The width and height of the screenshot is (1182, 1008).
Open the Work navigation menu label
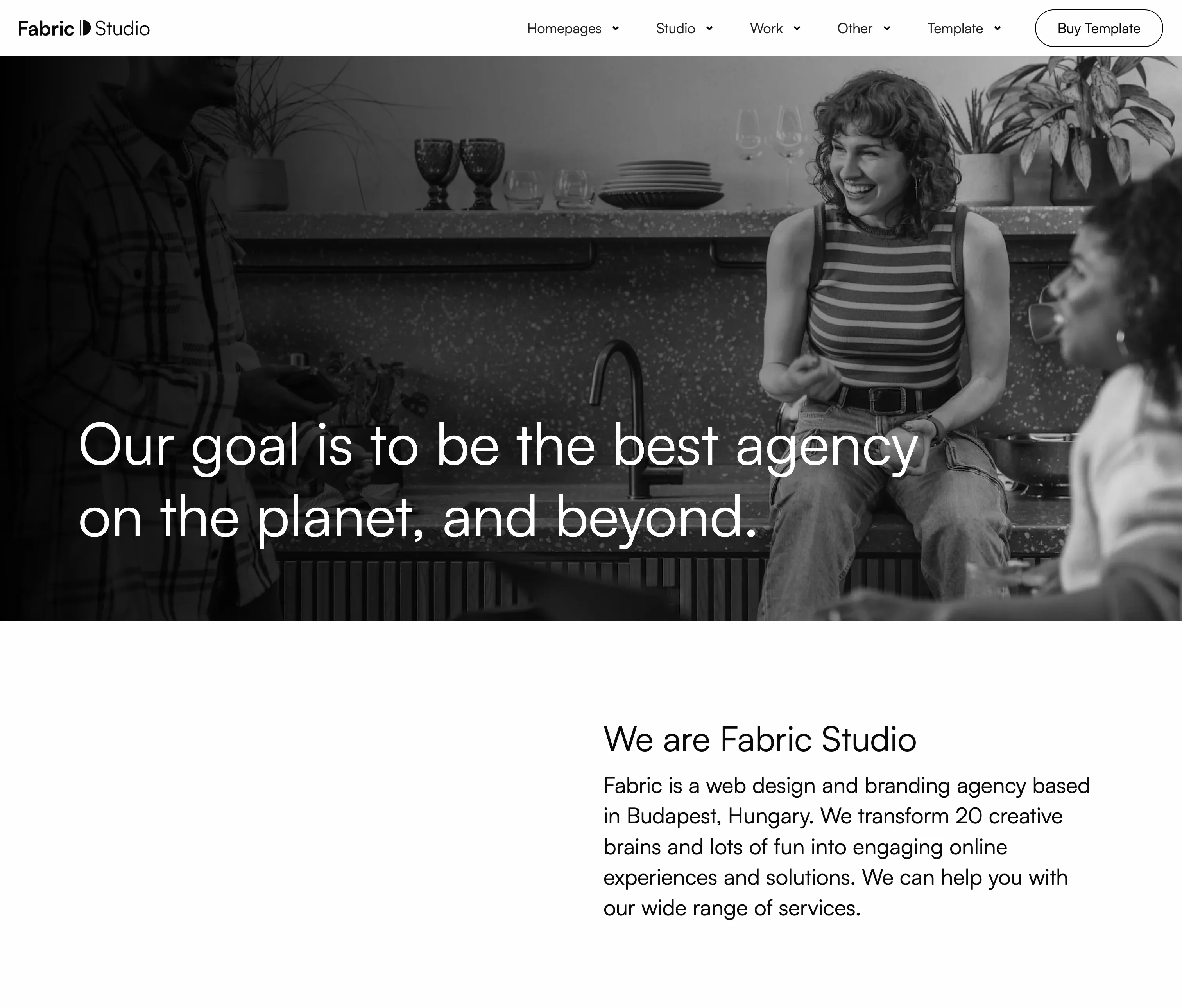point(766,29)
